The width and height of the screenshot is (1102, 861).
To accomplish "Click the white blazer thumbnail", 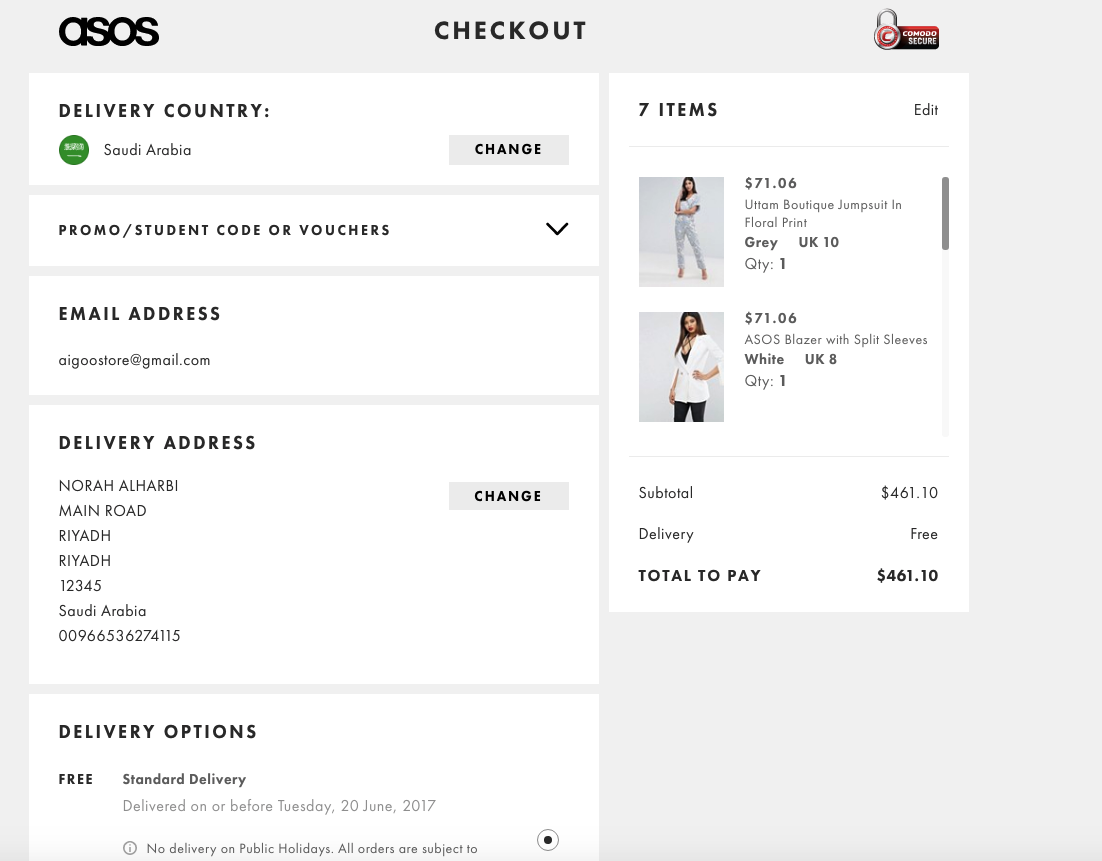I will click(681, 366).
